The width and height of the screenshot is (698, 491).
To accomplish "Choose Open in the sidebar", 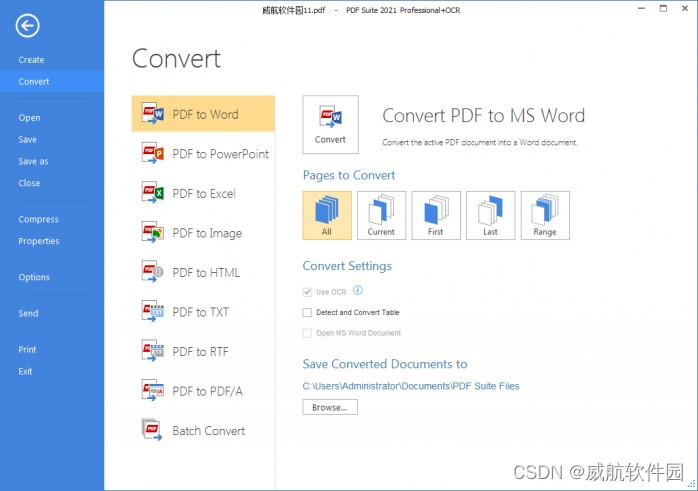I will [29, 118].
